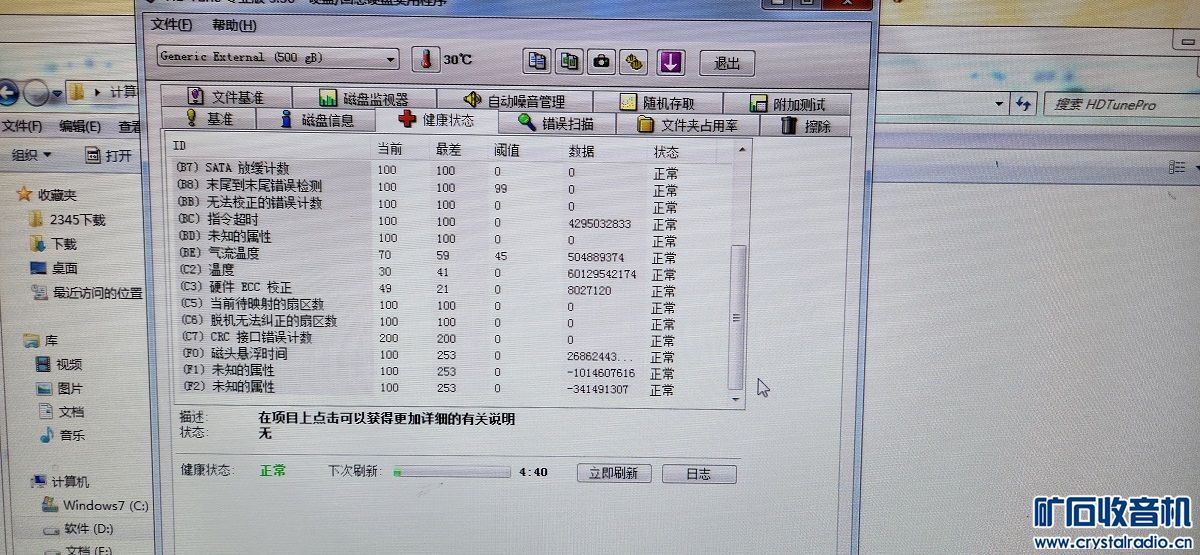Switch to the 随机存取 tab
The image size is (1200, 555).
(657, 102)
